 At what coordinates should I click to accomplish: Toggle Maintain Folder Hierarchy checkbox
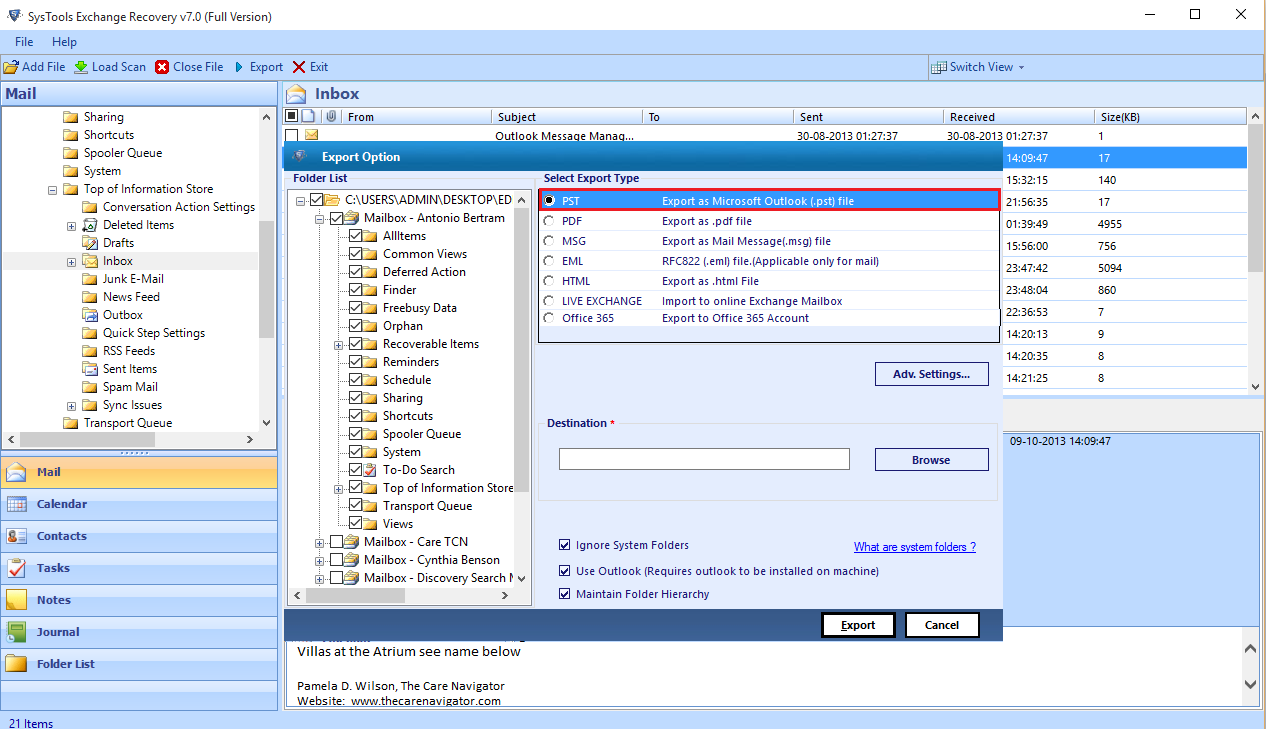566,594
